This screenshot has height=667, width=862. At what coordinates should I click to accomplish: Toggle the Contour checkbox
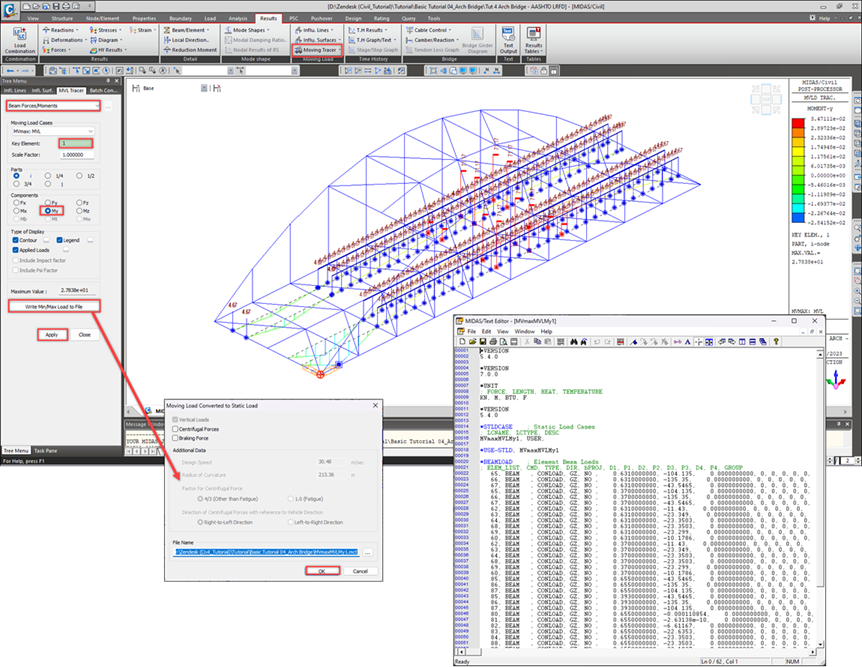15,240
